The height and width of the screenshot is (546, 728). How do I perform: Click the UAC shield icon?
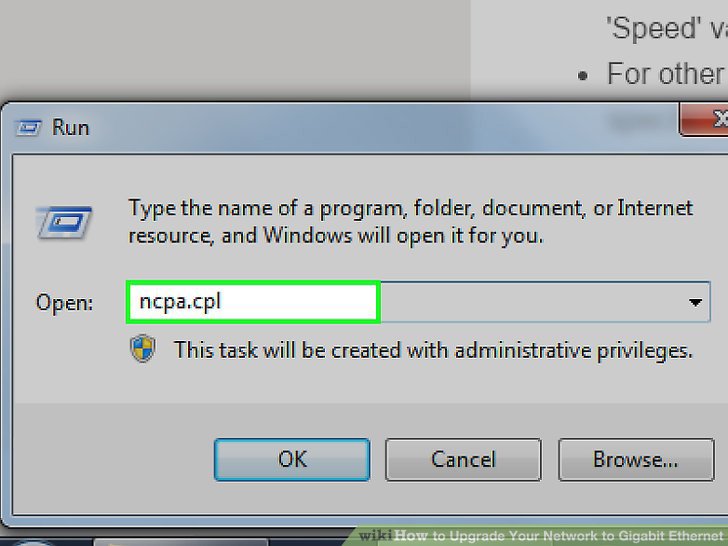pyautogui.click(x=143, y=349)
